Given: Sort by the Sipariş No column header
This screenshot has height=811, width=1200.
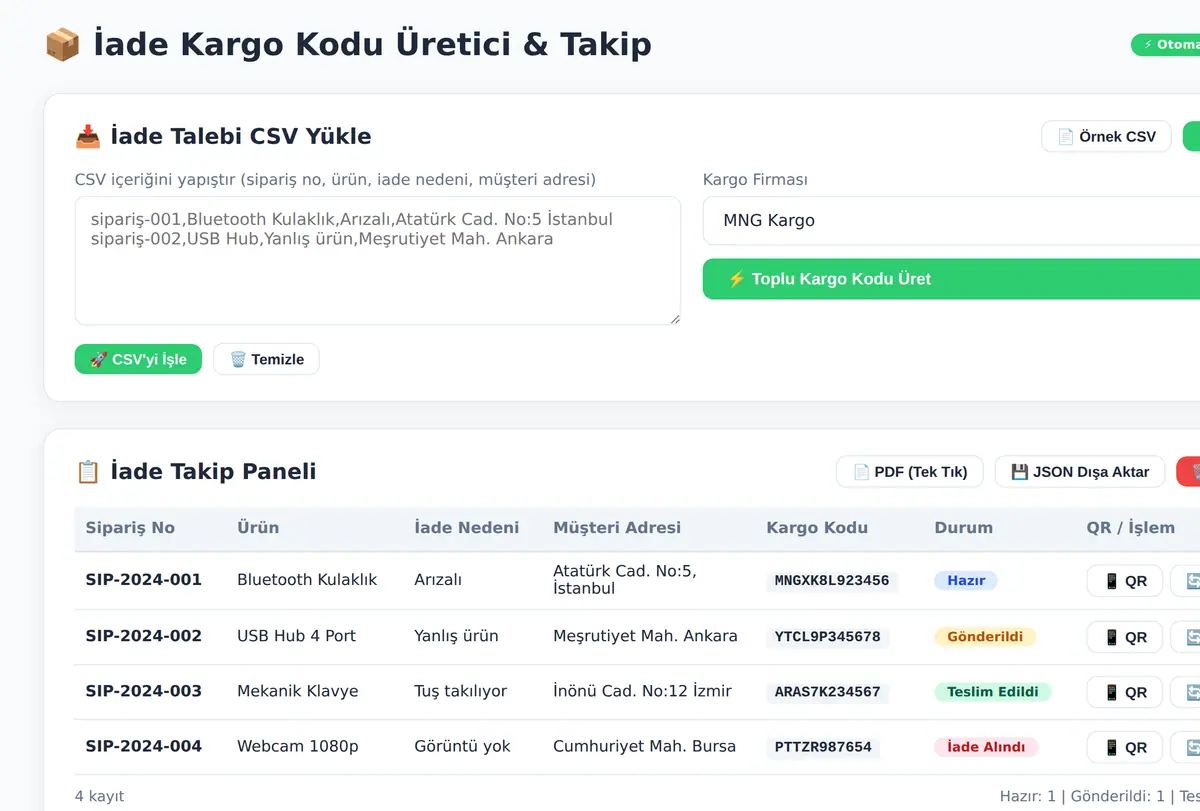Looking at the screenshot, I should 130,528.
